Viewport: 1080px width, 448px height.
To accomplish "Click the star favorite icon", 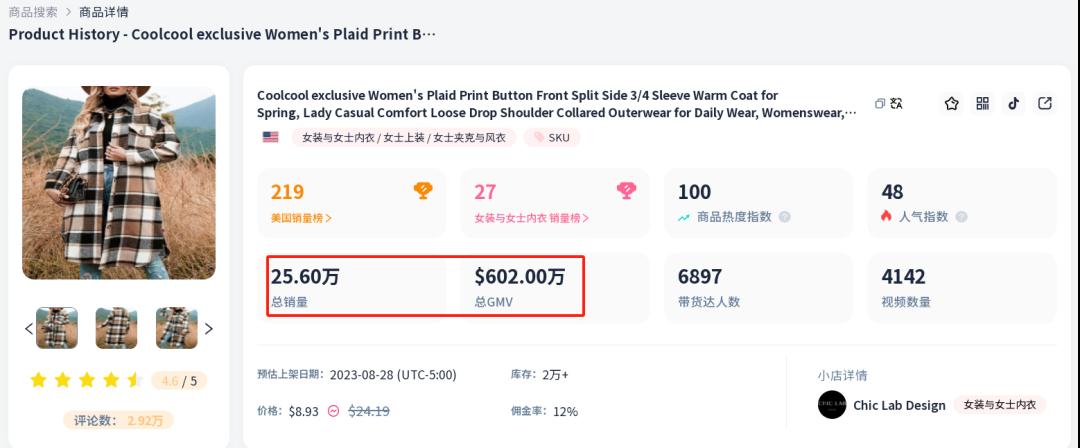I will click(952, 104).
